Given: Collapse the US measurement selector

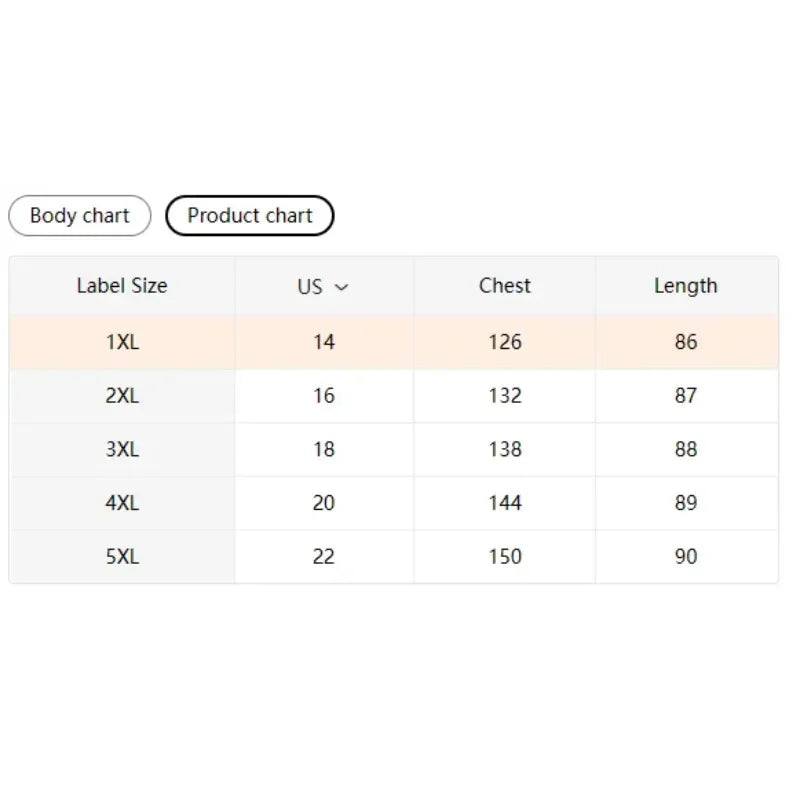Looking at the screenshot, I should [340, 286].
